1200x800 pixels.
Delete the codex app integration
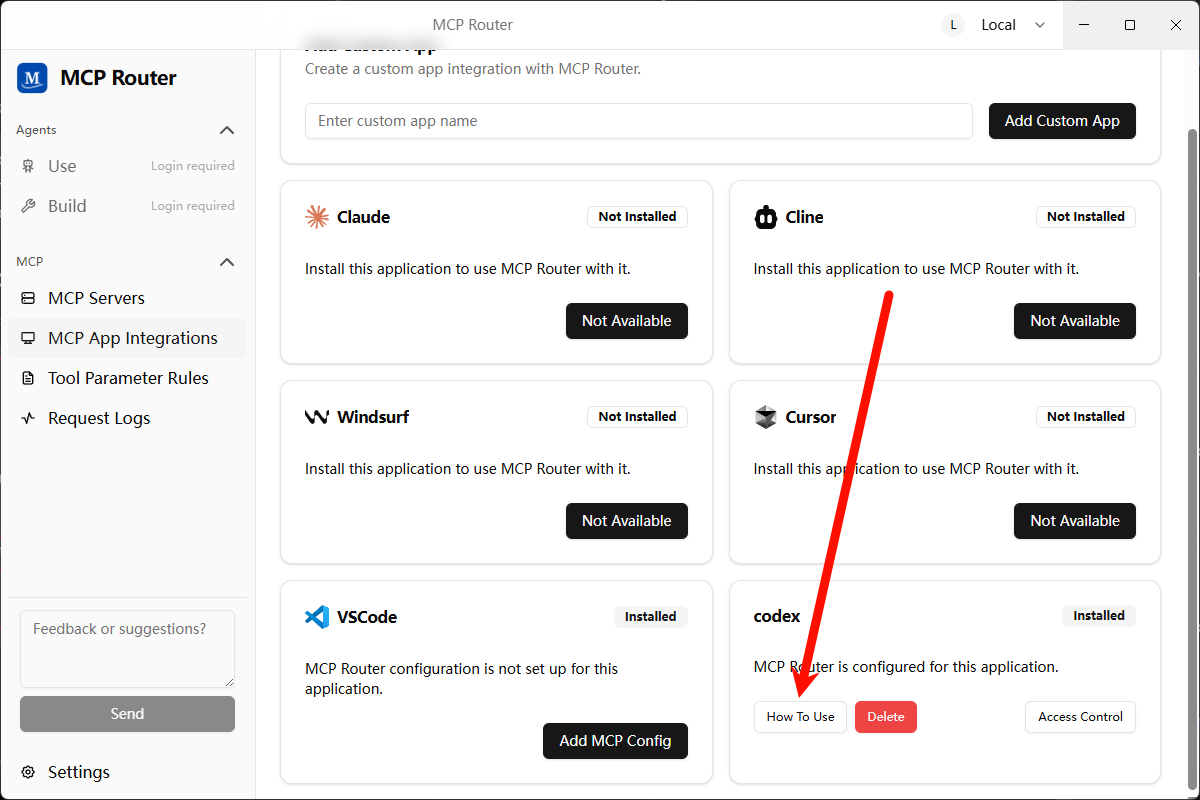coord(885,717)
